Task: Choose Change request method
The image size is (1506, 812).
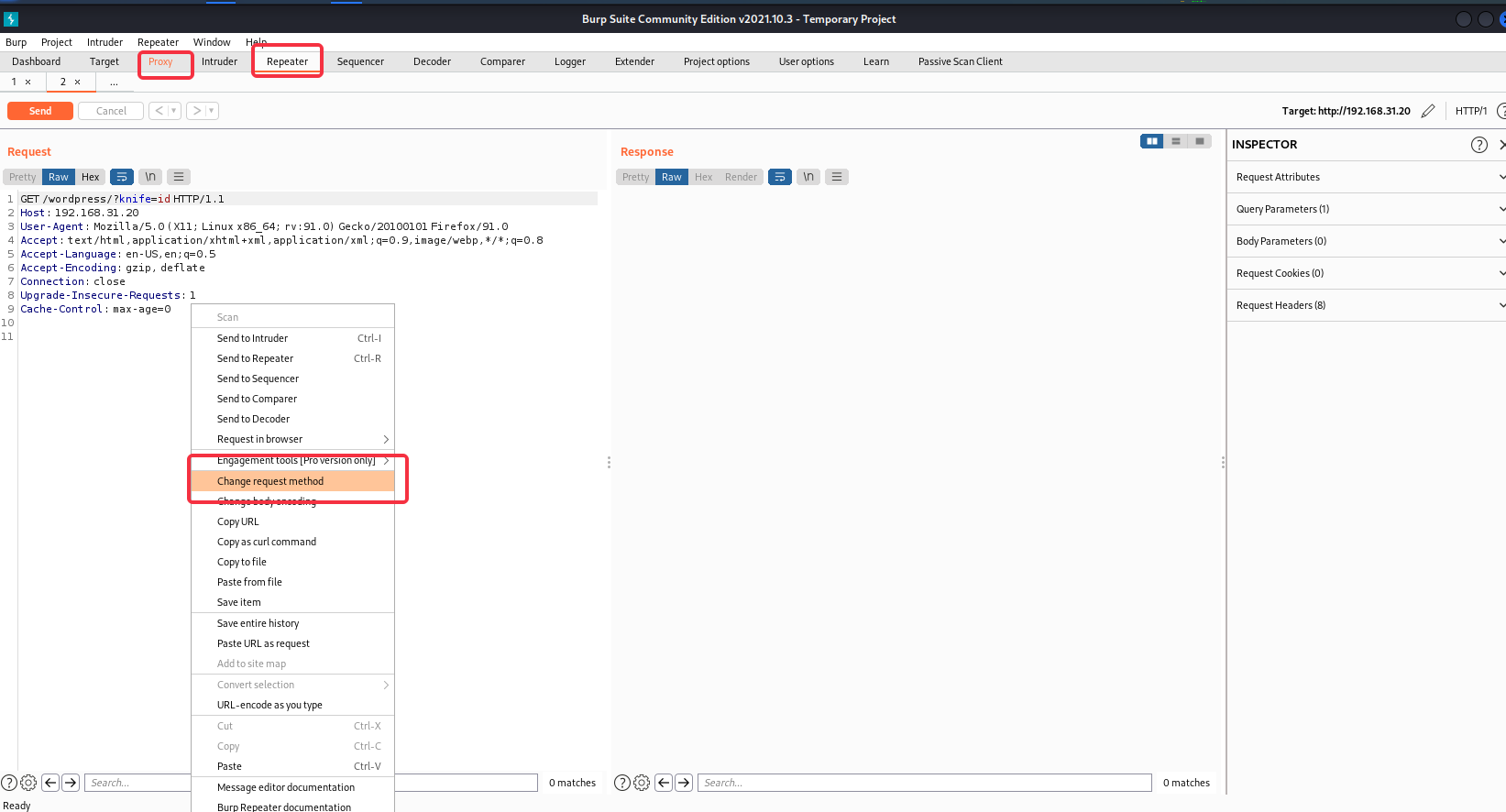Action: tap(292, 481)
